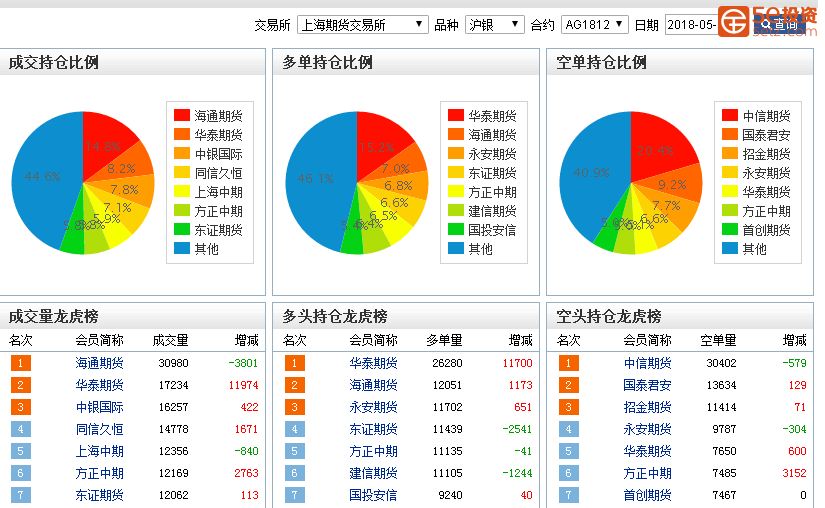Click rank 5 badge in 空头持仓龙虎榜
This screenshot has height=508, width=825.
click(x=569, y=451)
